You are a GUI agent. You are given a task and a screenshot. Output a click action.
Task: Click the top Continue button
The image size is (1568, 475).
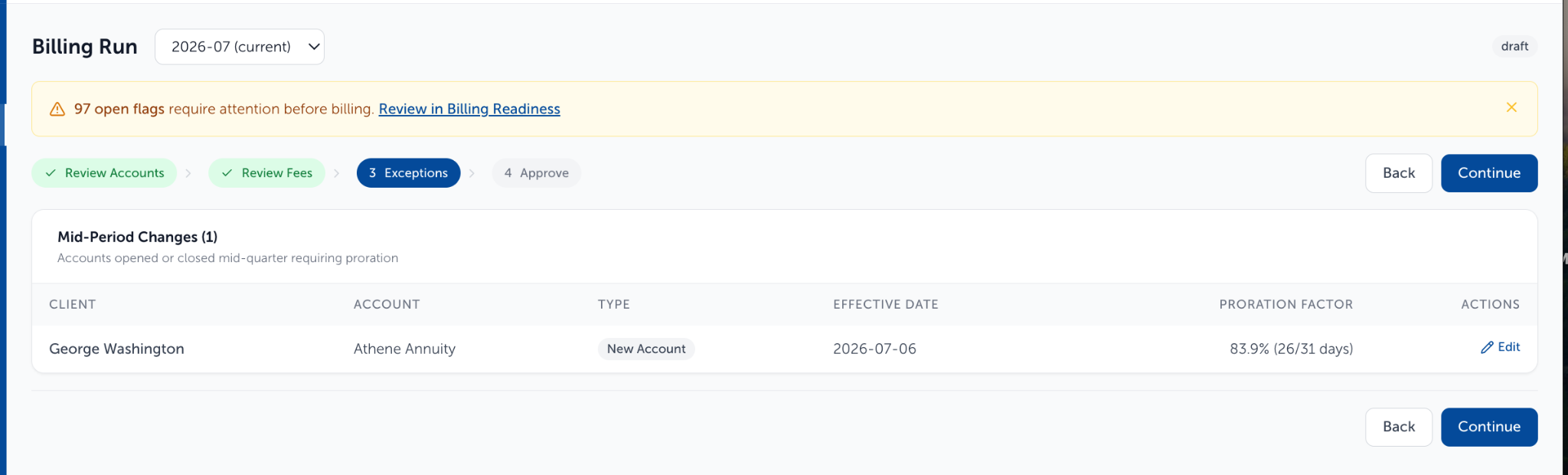(x=1489, y=173)
